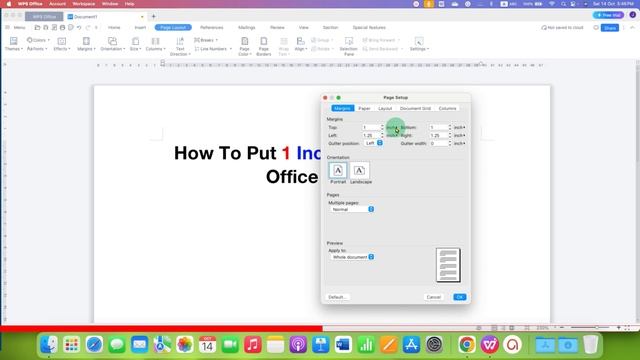The width and height of the screenshot is (640, 360).
Task: Open the Themes gallery in ribbon
Action: 13,44
